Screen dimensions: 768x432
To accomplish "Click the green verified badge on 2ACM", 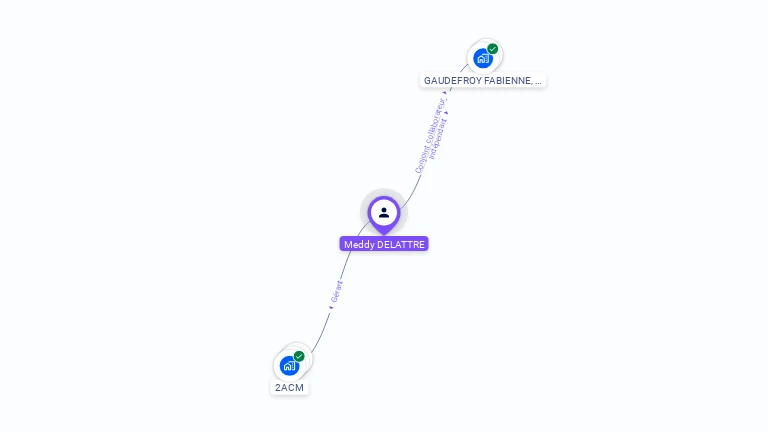I will [299, 356].
